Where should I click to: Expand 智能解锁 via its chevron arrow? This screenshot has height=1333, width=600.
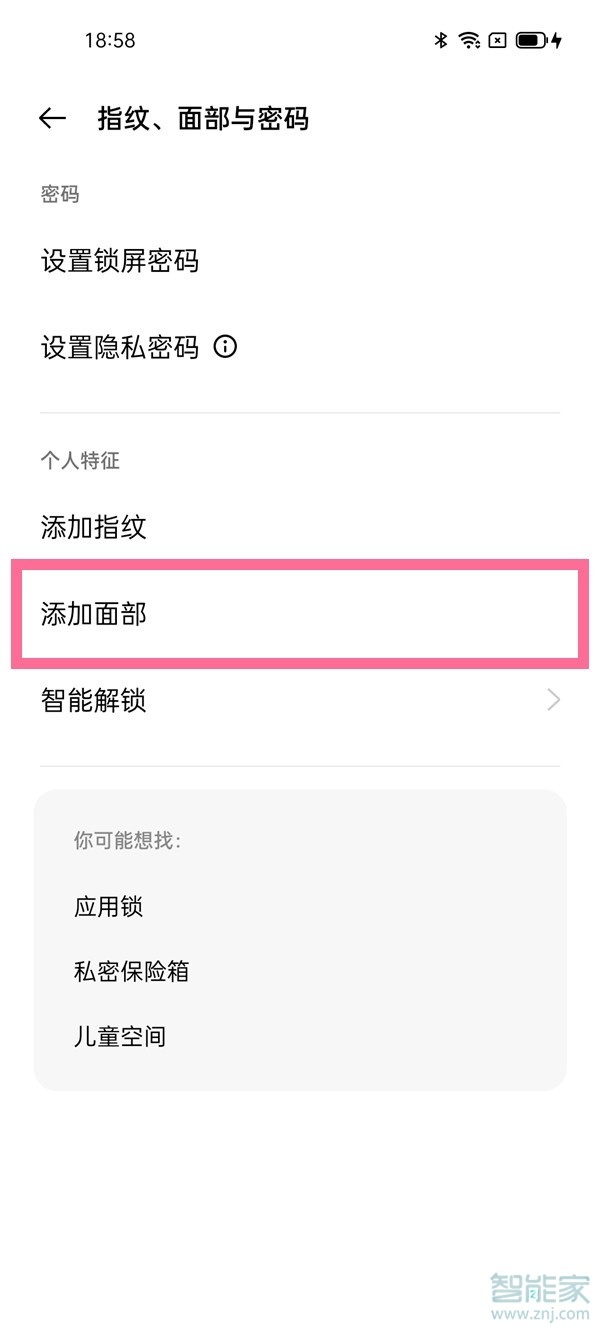pos(553,700)
